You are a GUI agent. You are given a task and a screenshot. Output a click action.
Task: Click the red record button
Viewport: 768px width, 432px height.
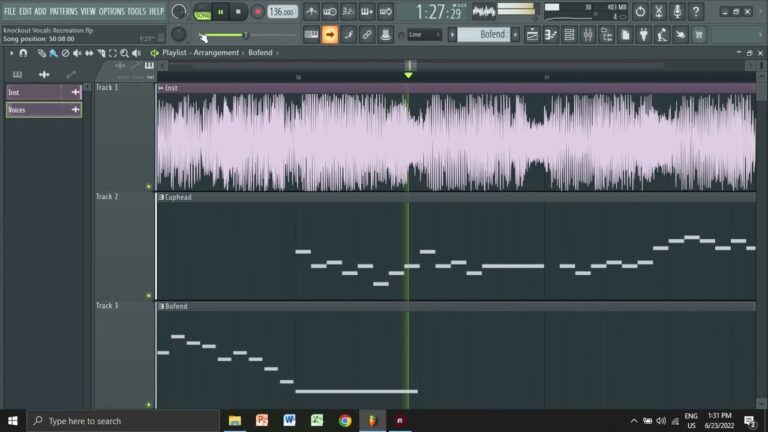click(258, 12)
